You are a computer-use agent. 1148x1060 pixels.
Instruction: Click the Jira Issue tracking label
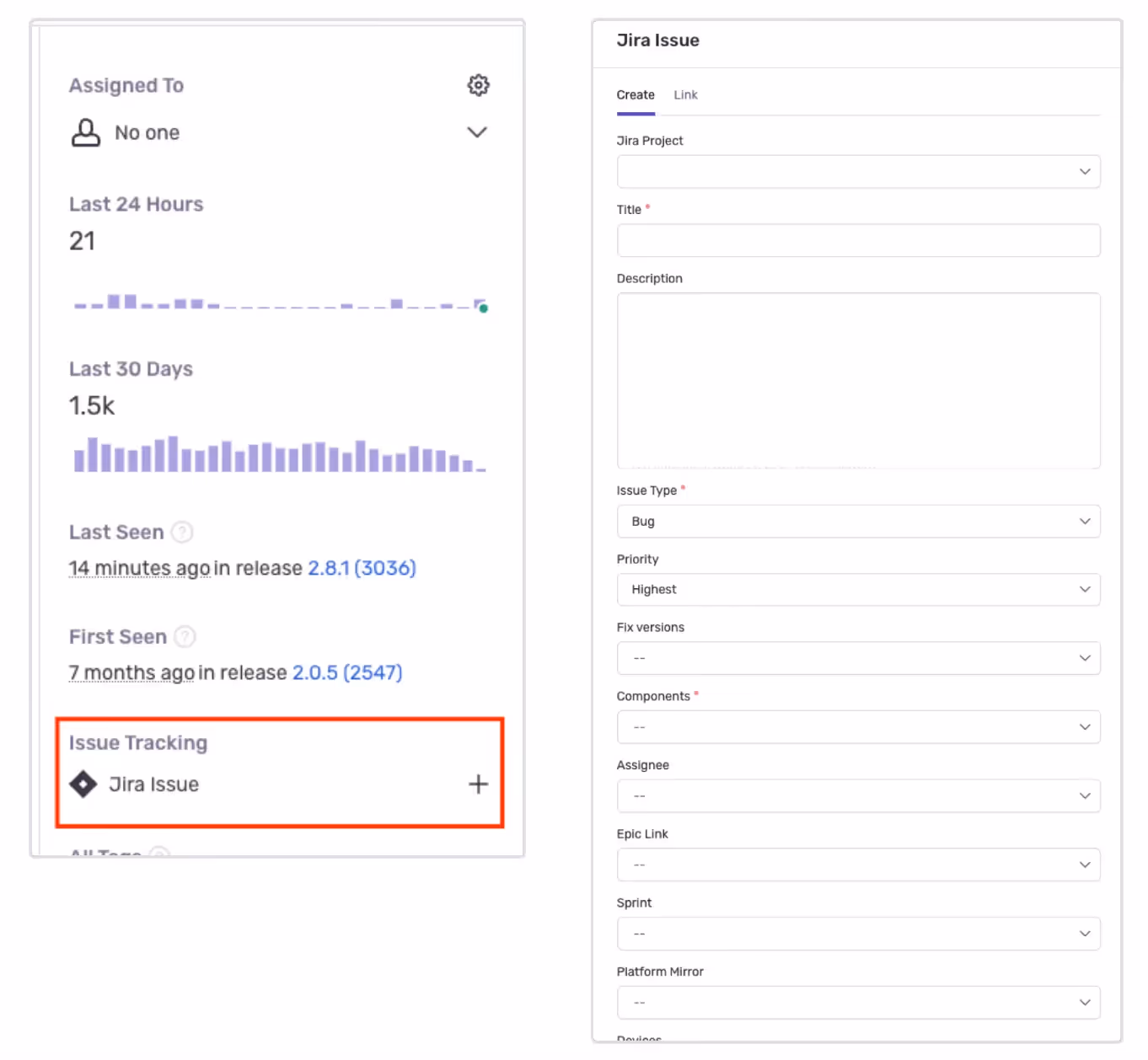coord(154,784)
